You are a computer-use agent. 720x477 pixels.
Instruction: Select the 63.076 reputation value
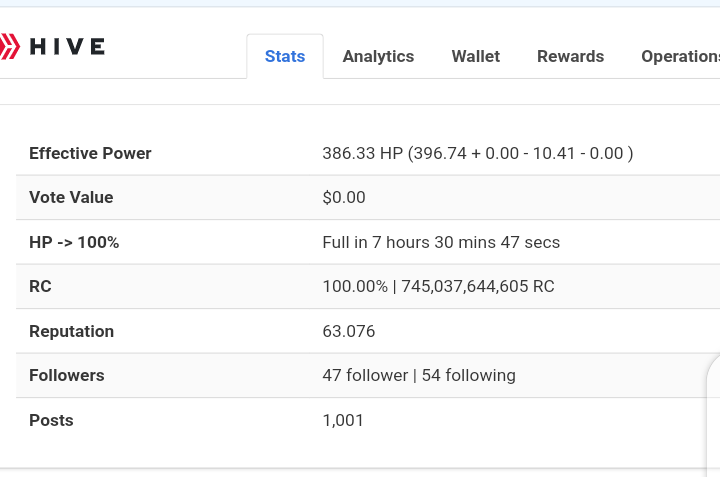(x=349, y=331)
